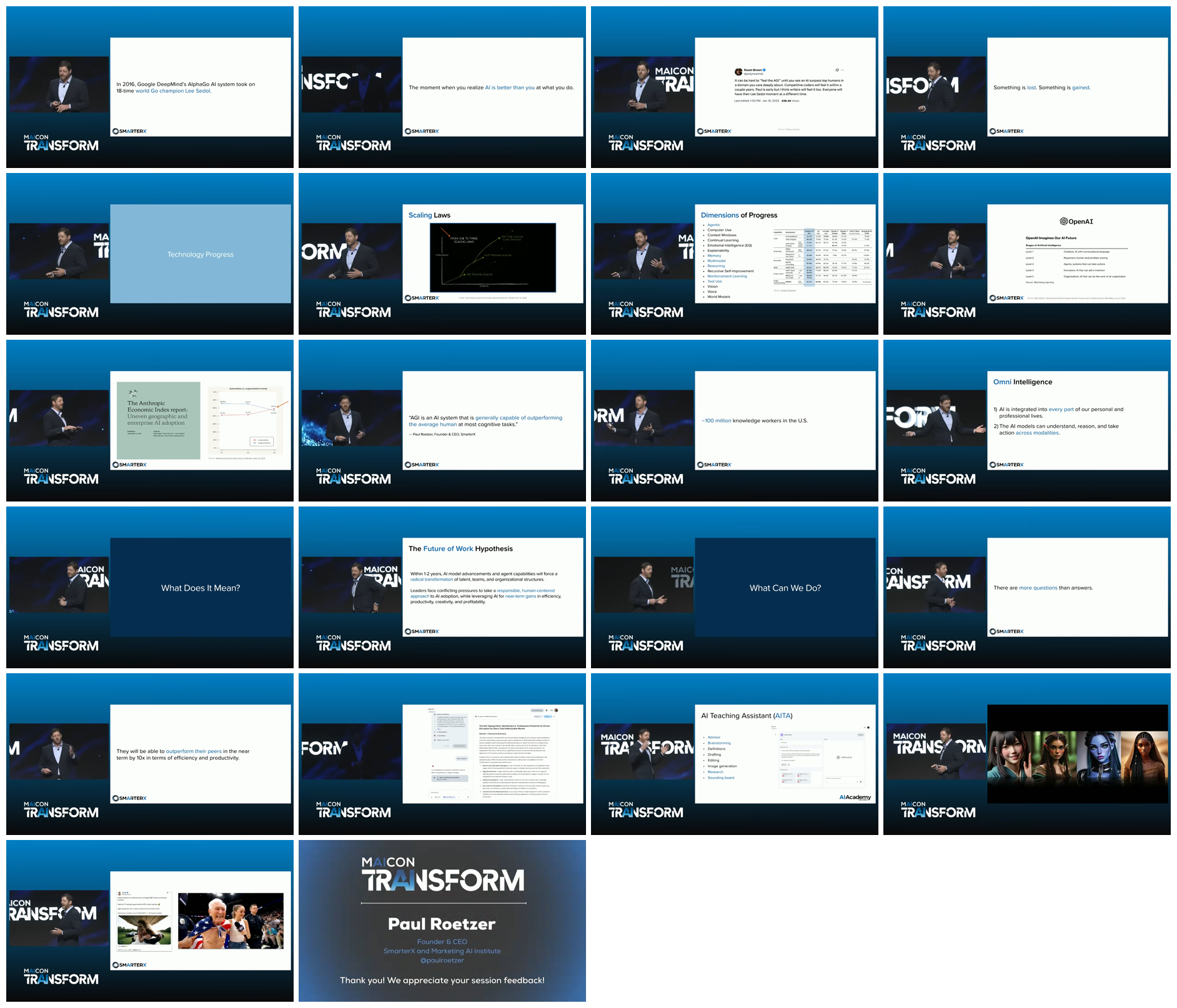
Task: Open the 'outperform their peers' slide thumbnail
Action: pyautogui.click(x=150, y=754)
